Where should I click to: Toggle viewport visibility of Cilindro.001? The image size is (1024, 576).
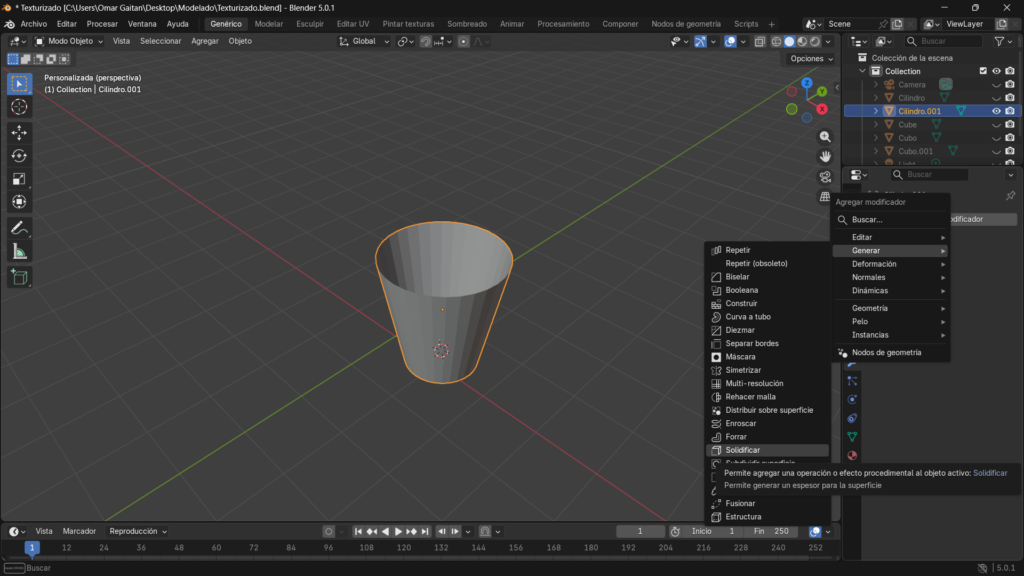[x=994, y=111]
